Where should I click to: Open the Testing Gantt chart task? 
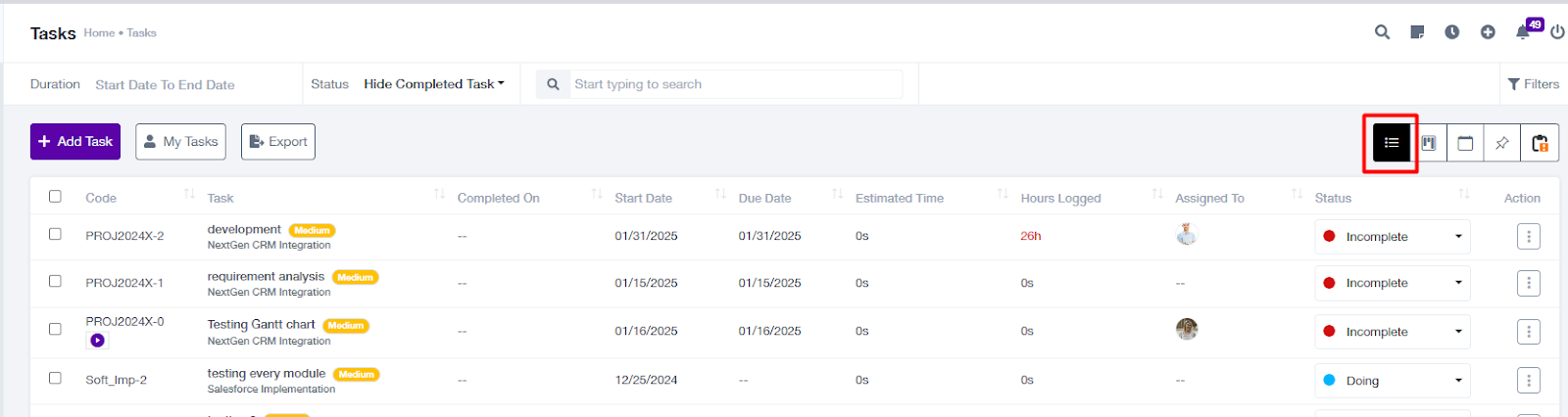(x=261, y=324)
